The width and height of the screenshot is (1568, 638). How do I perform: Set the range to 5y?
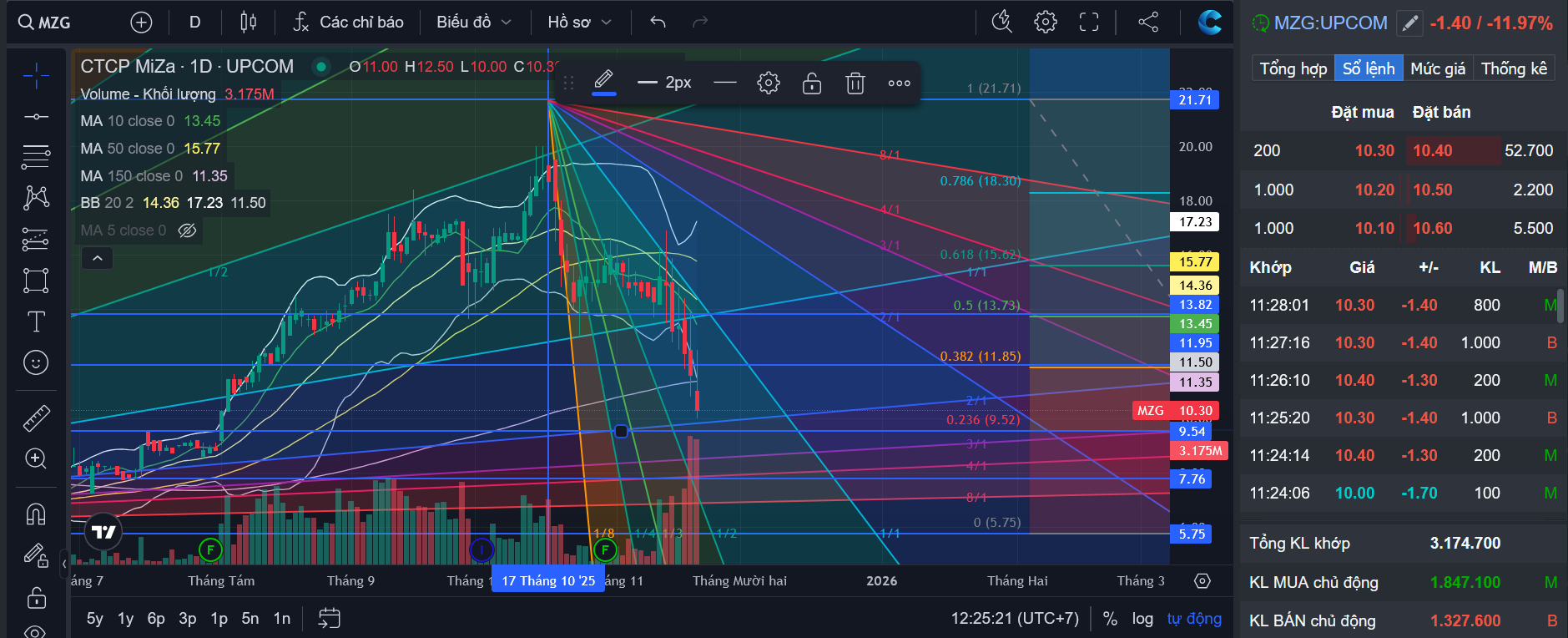coord(95,619)
